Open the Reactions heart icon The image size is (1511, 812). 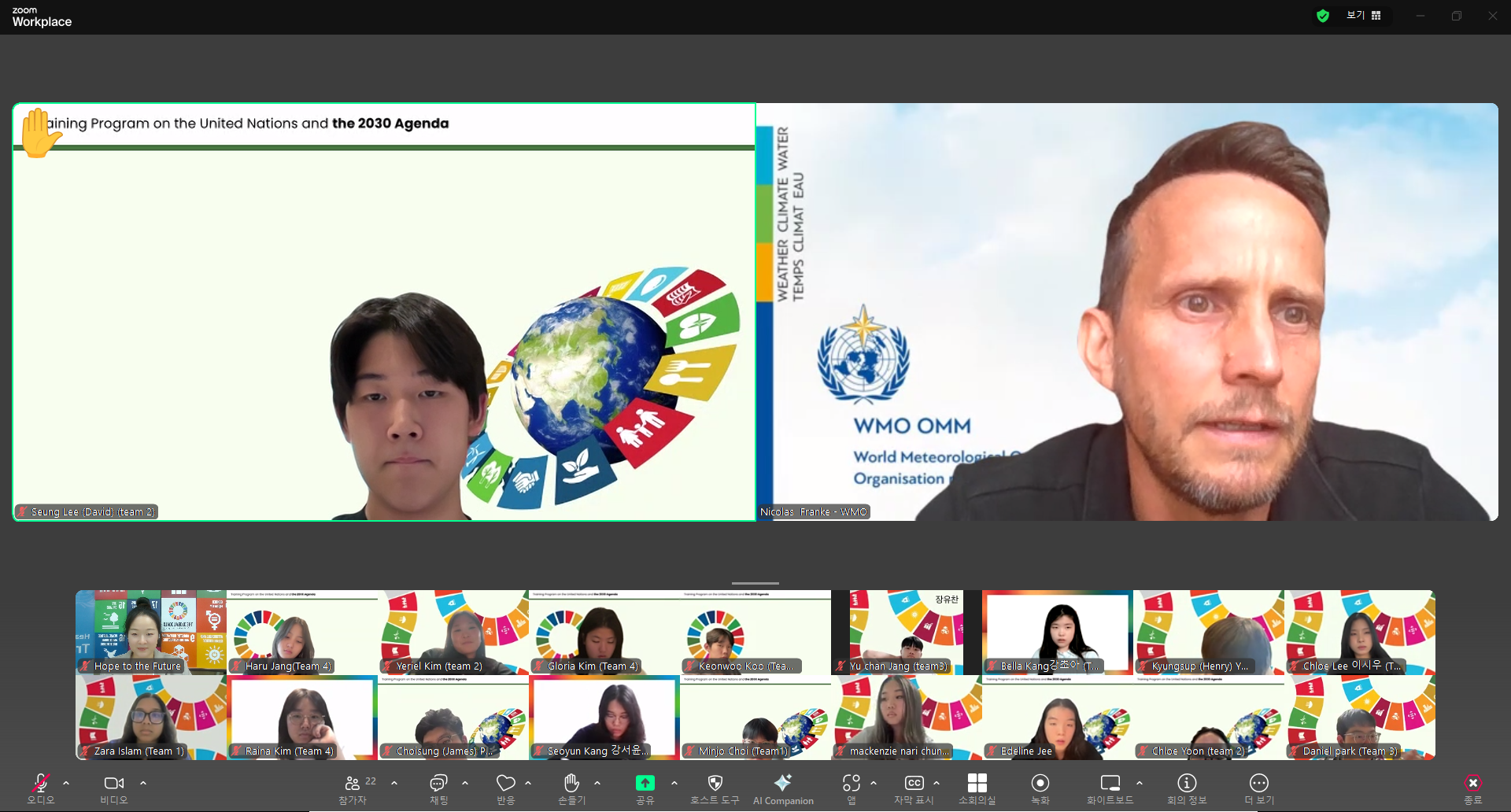coord(505,788)
